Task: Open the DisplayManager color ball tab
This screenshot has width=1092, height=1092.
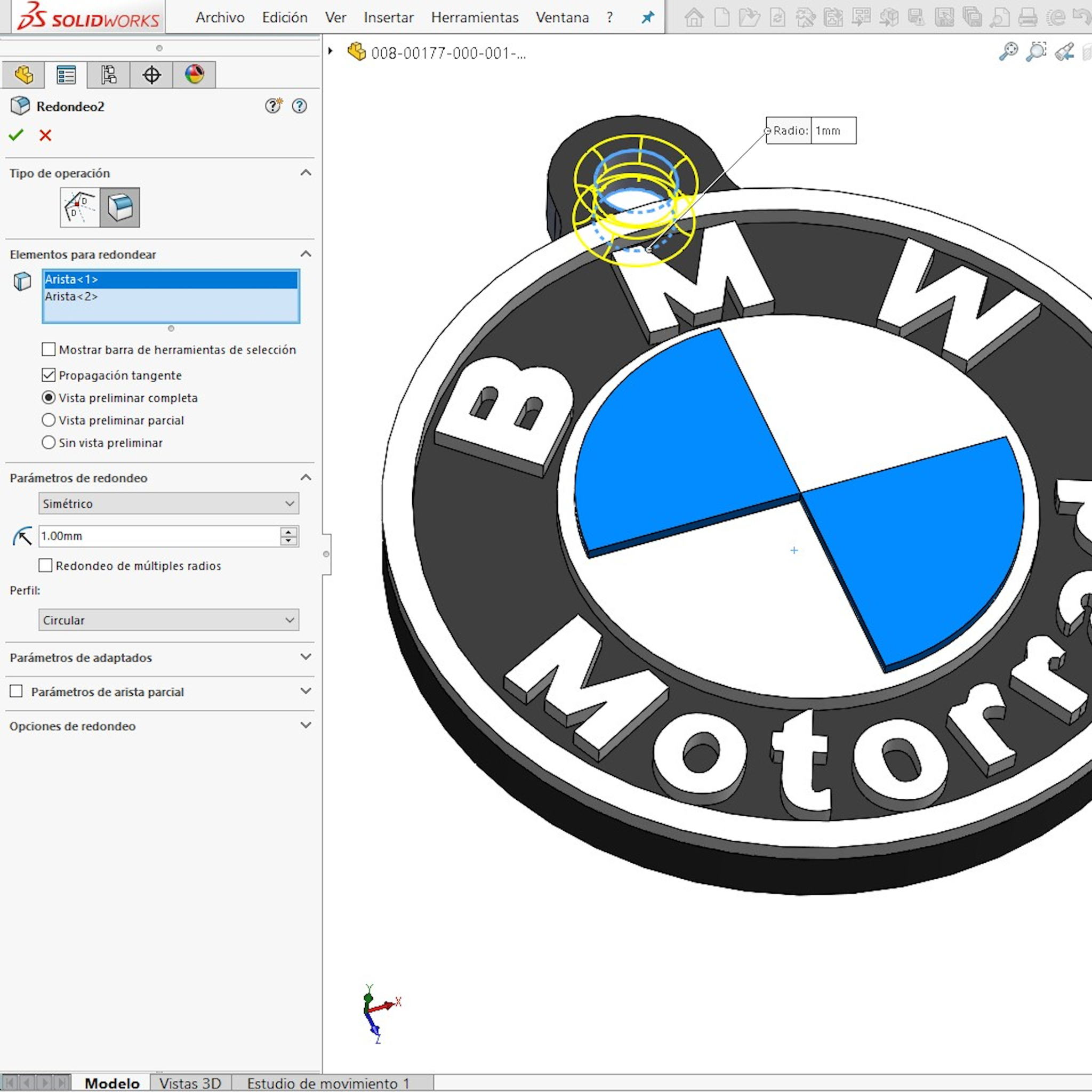Action: pos(195,75)
